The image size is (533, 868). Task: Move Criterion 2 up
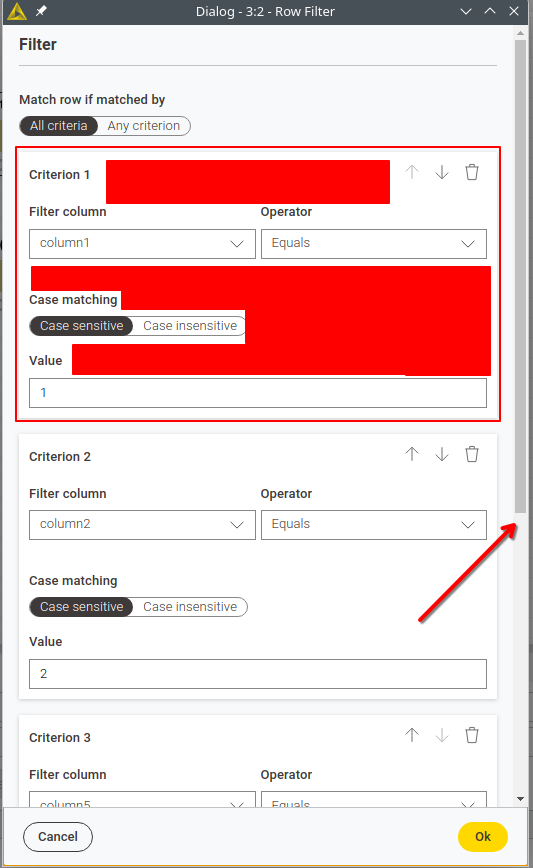coord(412,454)
